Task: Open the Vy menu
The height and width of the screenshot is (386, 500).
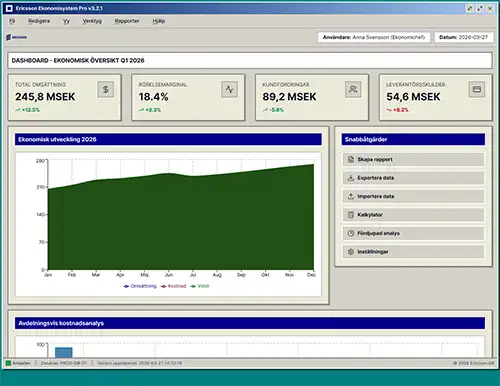Action: pyautogui.click(x=66, y=21)
